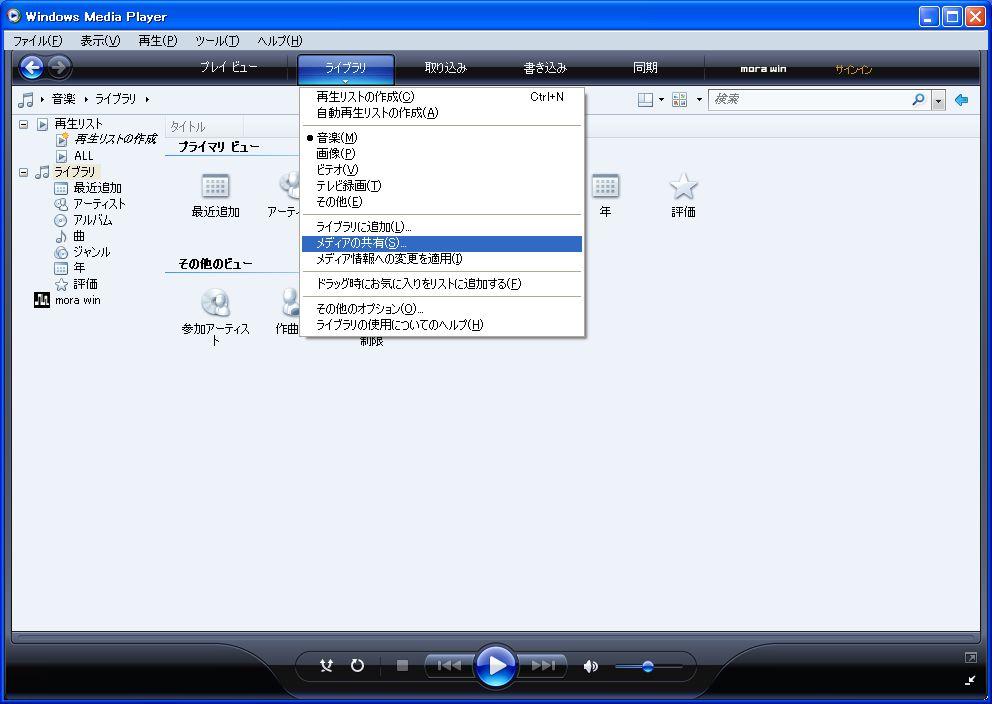
Task: Click the サインイン link
Action: (x=853, y=69)
